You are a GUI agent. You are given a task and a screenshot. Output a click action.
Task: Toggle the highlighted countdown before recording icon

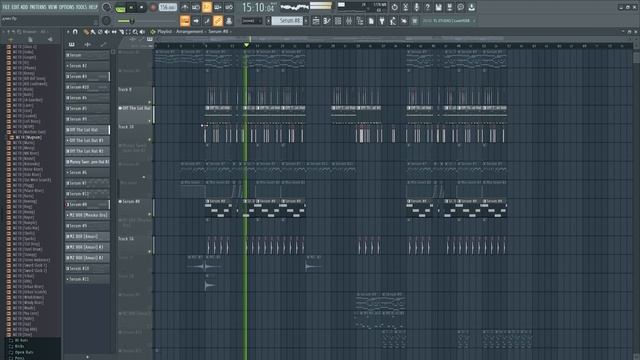[x=207, y=7]
